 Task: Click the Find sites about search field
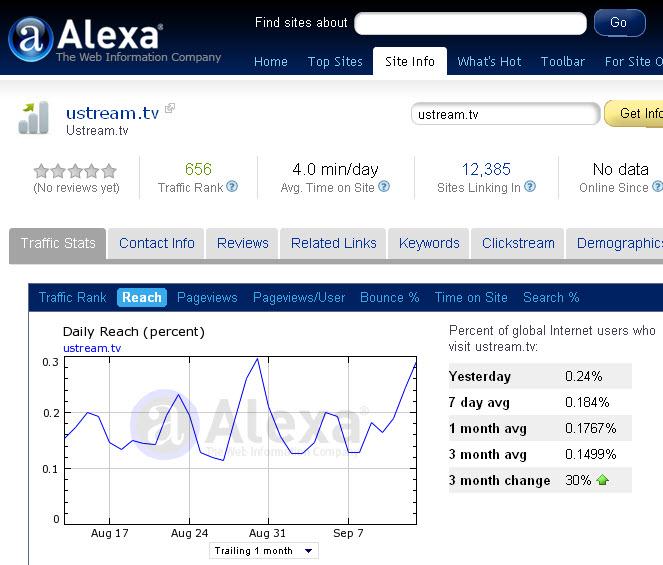click(470, 23)
